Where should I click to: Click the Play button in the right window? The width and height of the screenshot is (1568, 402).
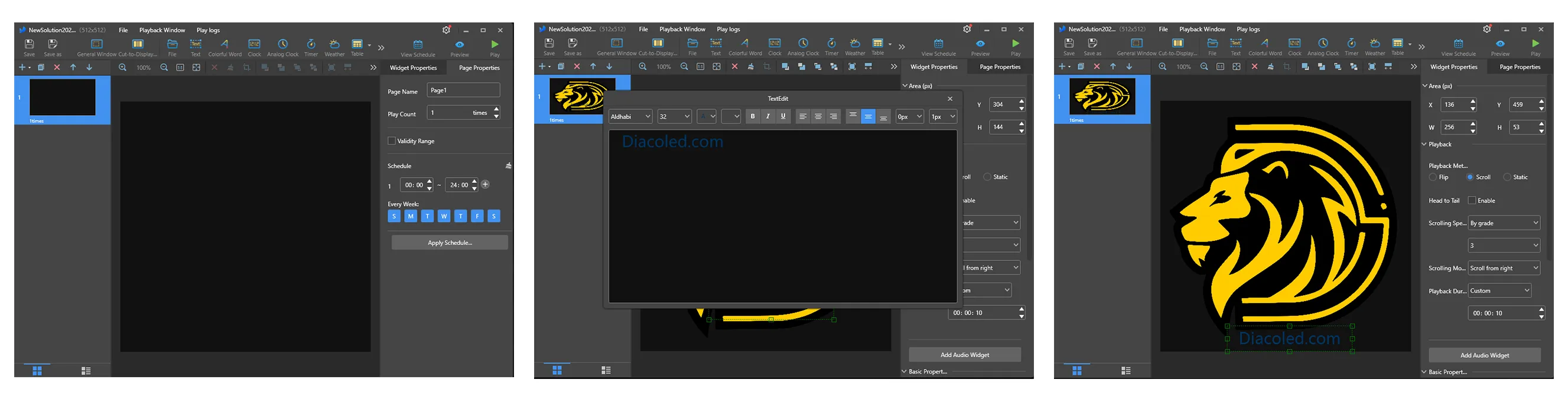click(x=1535, y=47)
